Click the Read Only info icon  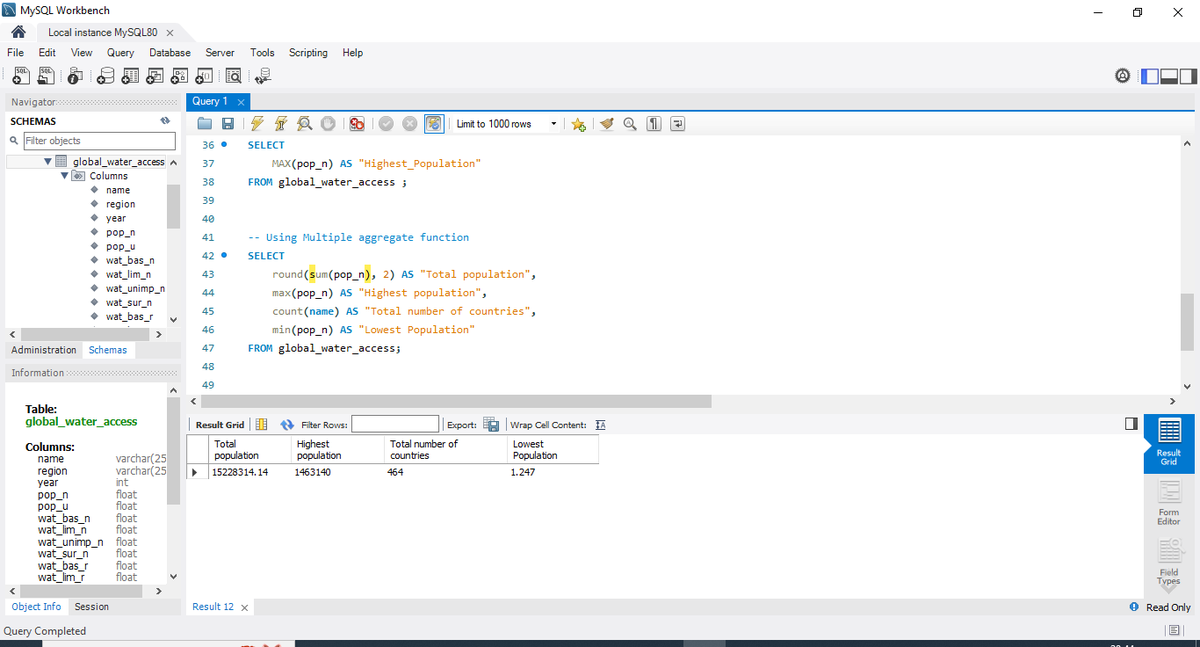[x=1134, y=607]
